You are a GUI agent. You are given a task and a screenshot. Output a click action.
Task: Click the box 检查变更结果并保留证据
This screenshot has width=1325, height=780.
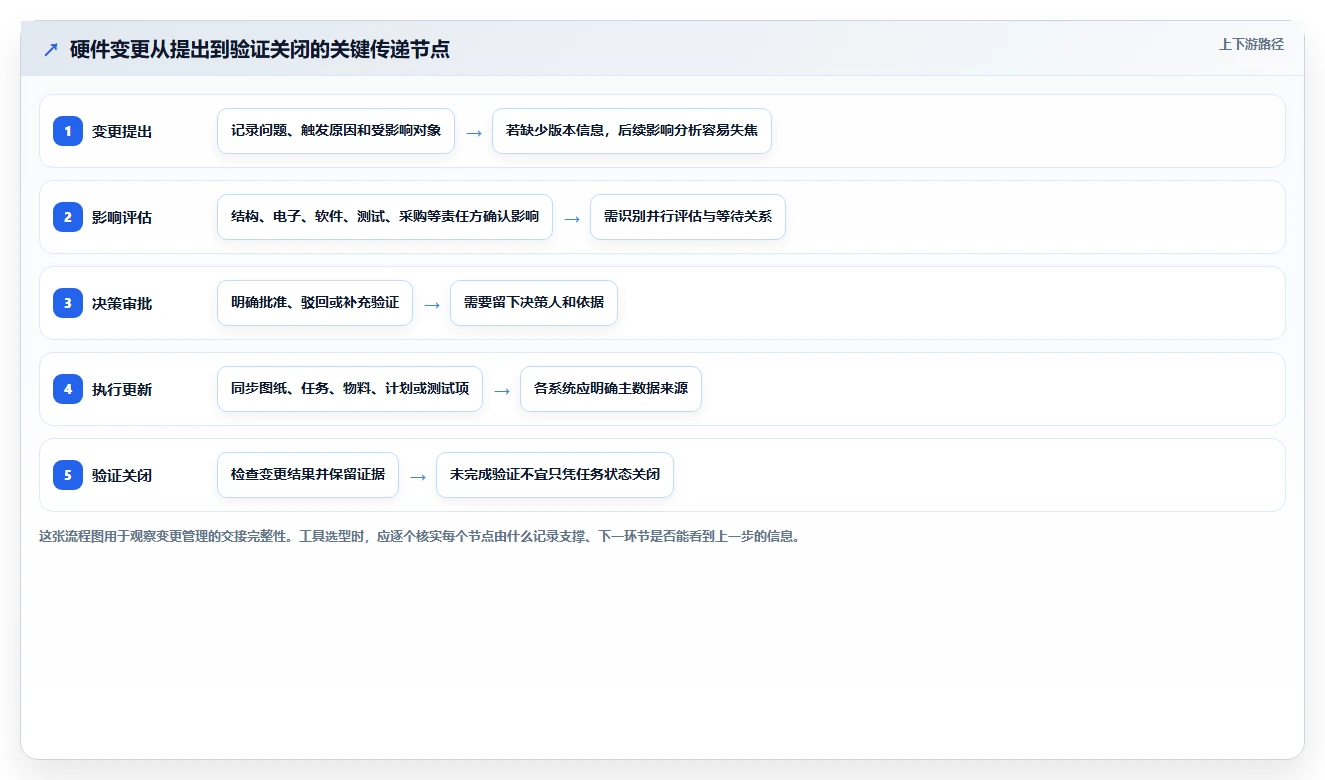(308, 475)
